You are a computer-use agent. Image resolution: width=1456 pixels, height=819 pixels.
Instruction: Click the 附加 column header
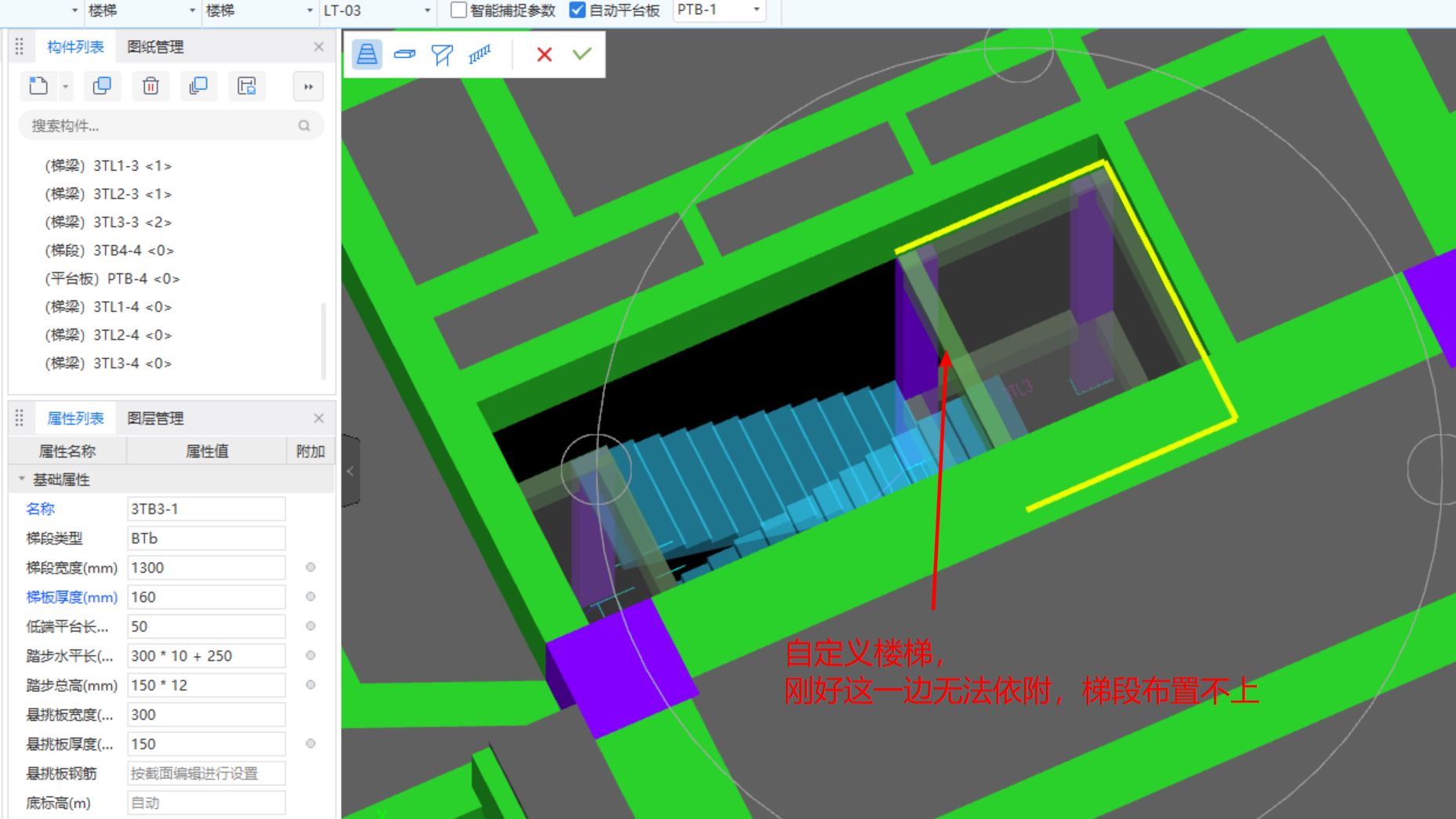[x=310, y=451]
